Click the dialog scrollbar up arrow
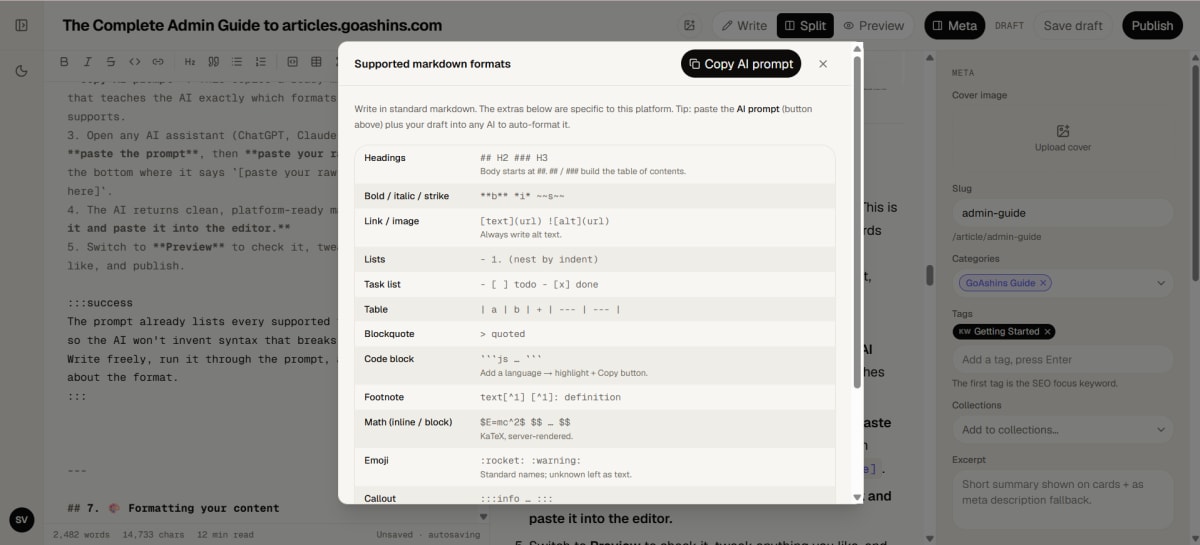The width and height of the screenshot is (1200, 545). click(857, 48)
